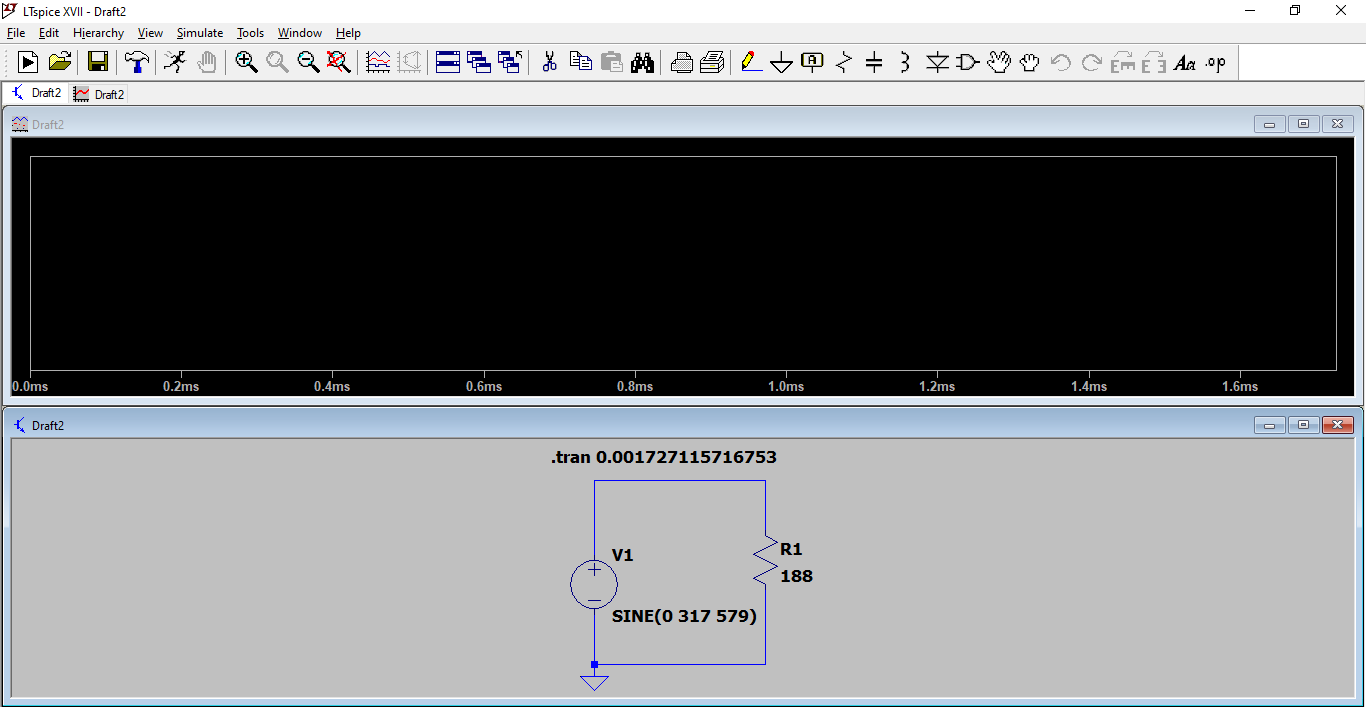Zoom to fit using the crossed-out magnifier
Image resolution: width=1366 pixels, height=707 pixels.
coord(339,62)
